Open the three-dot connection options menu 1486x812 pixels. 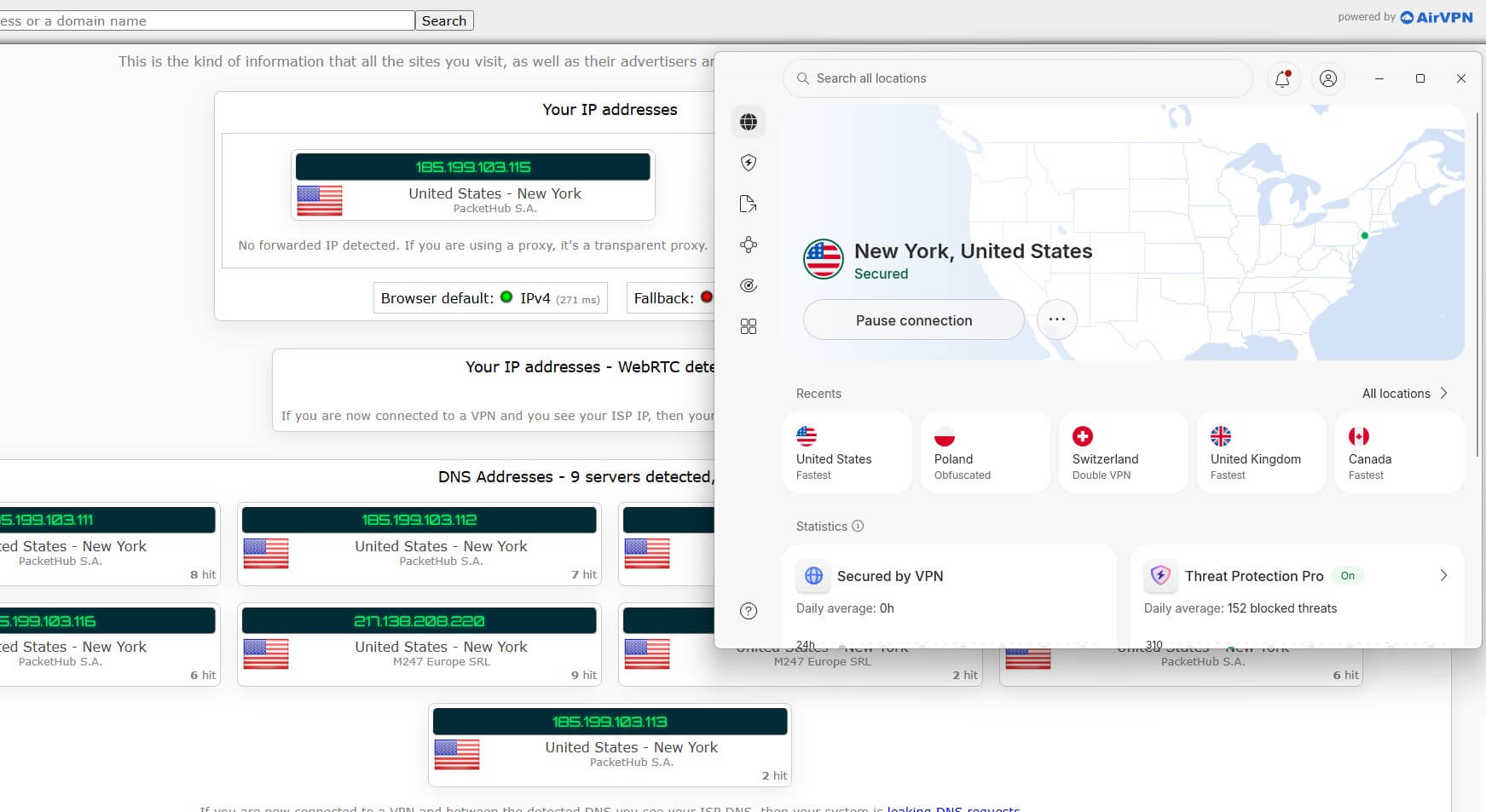click(x=1057, y=320)
